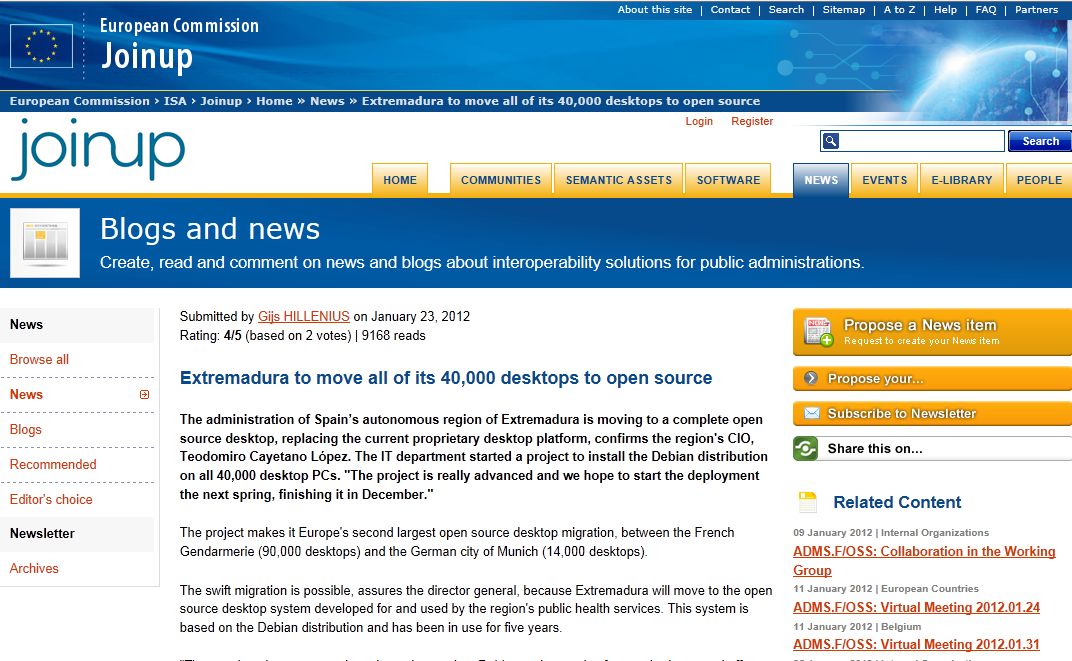Screen dimensions: 1072x661
Task: Click the European Commission Joinup header title
Action: tap(179, 44)
